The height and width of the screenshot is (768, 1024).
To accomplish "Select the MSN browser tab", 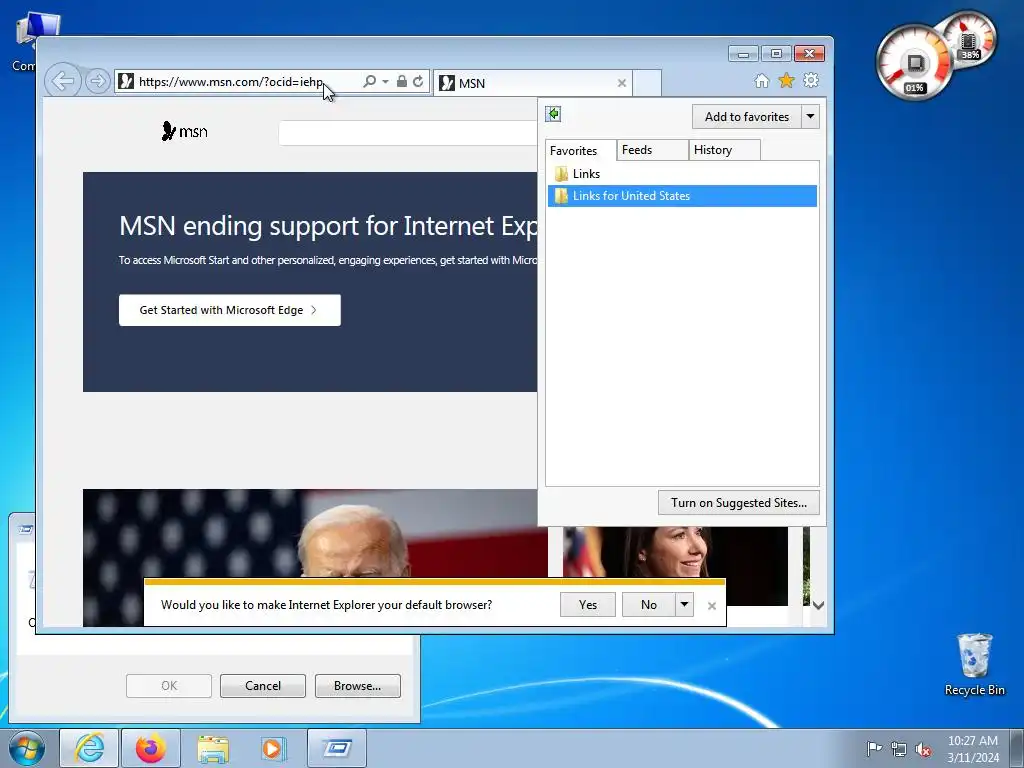I will click(532, 83).
